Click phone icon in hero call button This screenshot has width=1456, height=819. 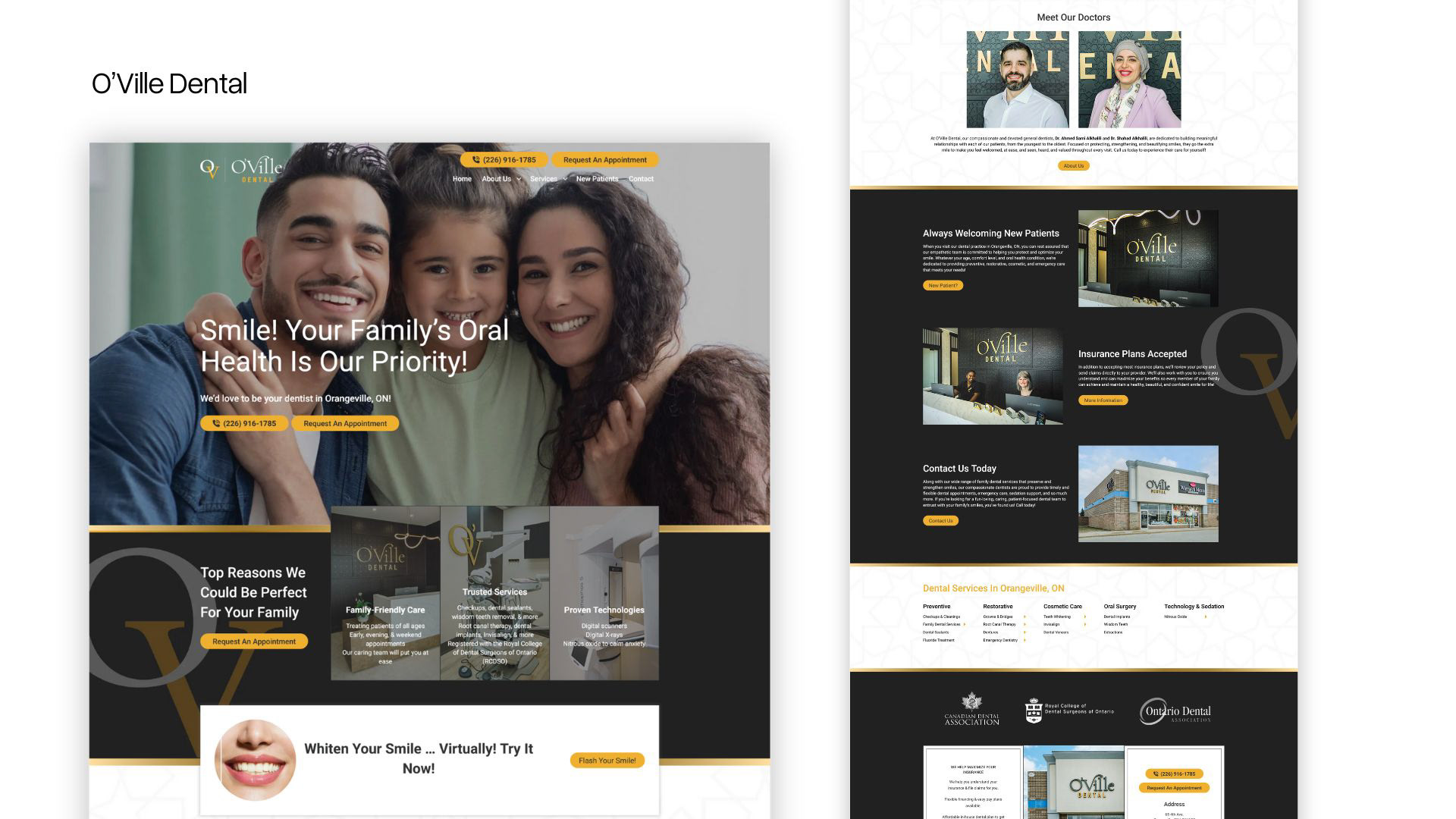tap(216, 424)
